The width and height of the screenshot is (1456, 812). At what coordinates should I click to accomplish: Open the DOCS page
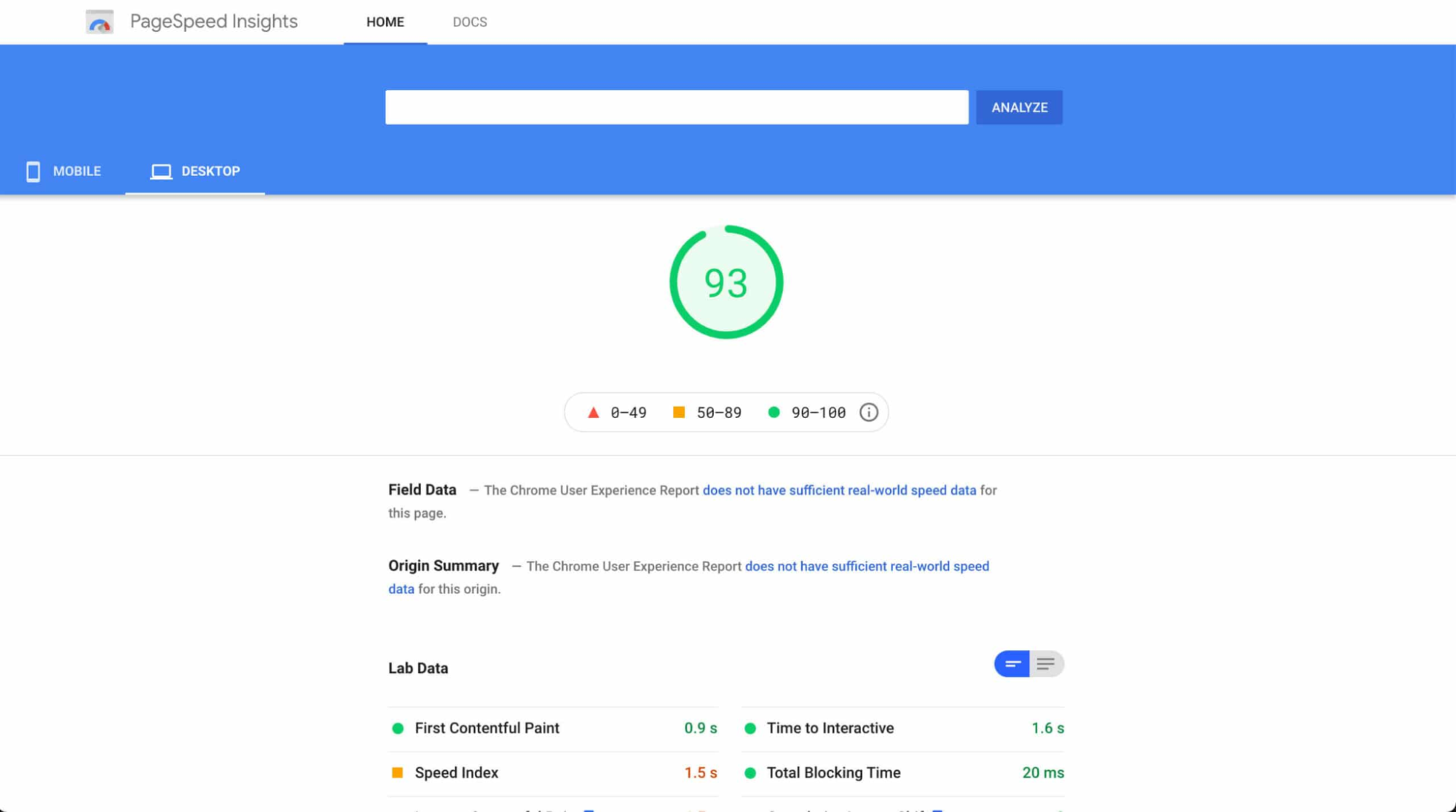pos(470,22)
